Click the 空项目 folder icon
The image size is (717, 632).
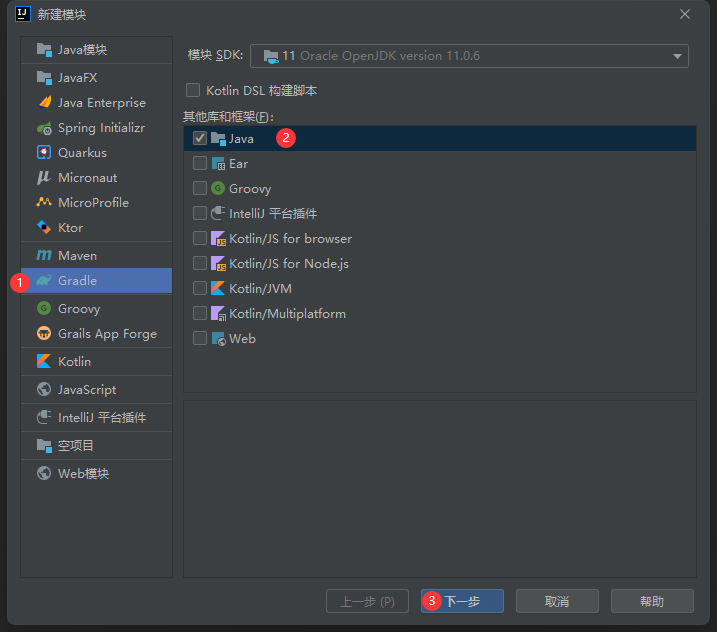tap(44, 445)
